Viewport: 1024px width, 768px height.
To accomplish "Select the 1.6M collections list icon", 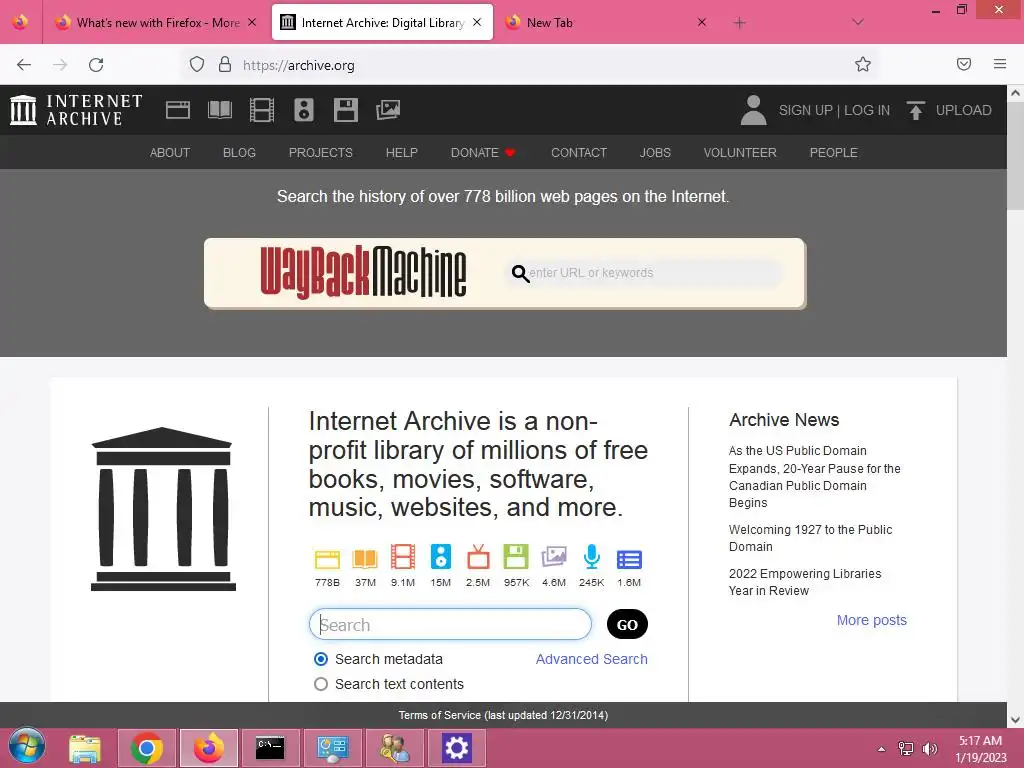I will [x=629, y=559].
